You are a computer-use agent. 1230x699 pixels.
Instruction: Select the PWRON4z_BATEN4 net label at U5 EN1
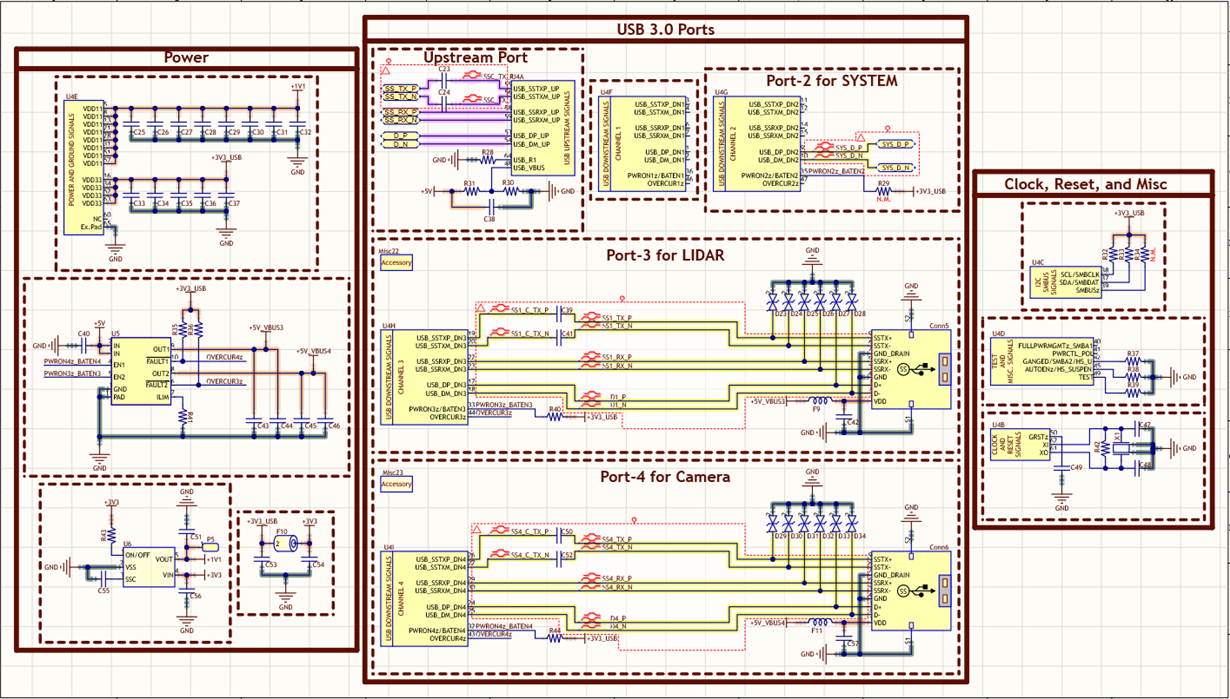[x=72, y=361]
